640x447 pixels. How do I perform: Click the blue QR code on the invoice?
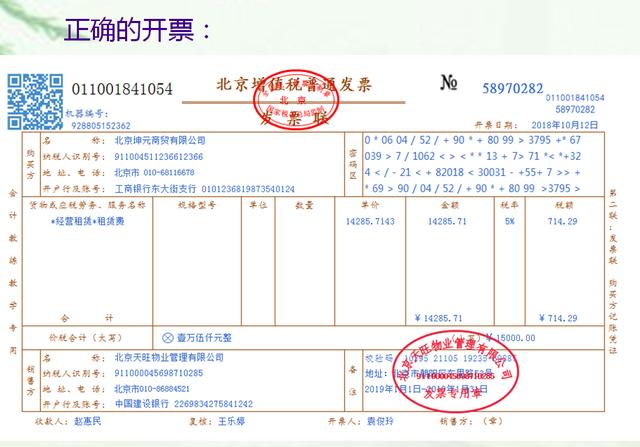coord(36,101)
